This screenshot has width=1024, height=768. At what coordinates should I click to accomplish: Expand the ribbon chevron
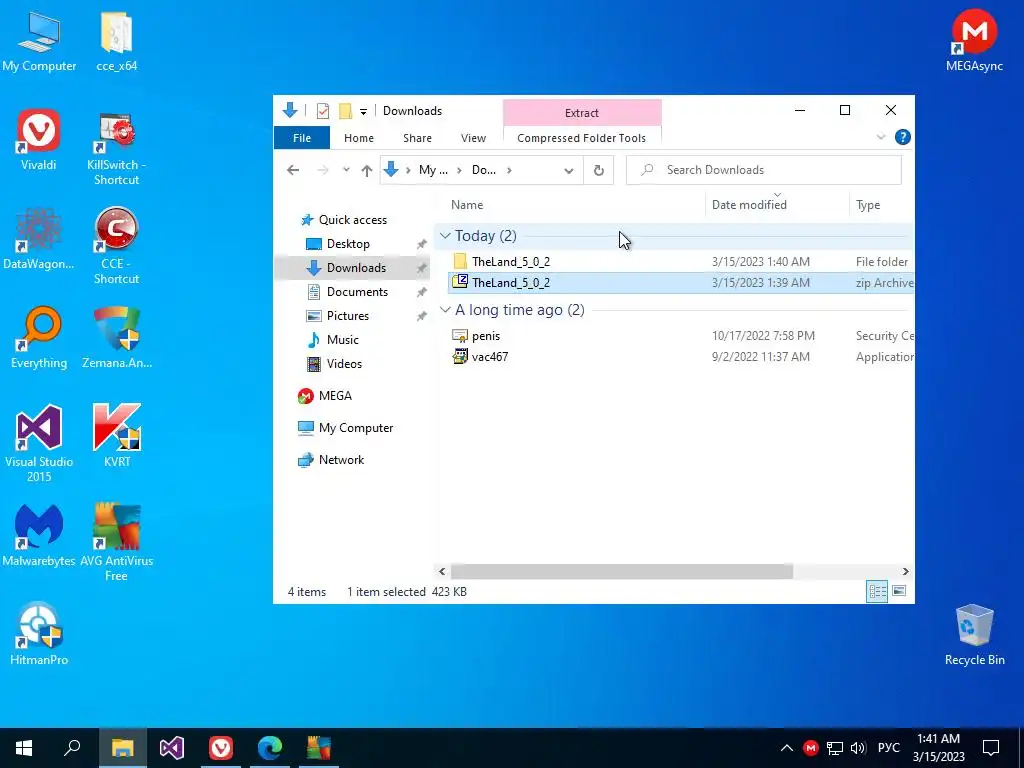880,137
